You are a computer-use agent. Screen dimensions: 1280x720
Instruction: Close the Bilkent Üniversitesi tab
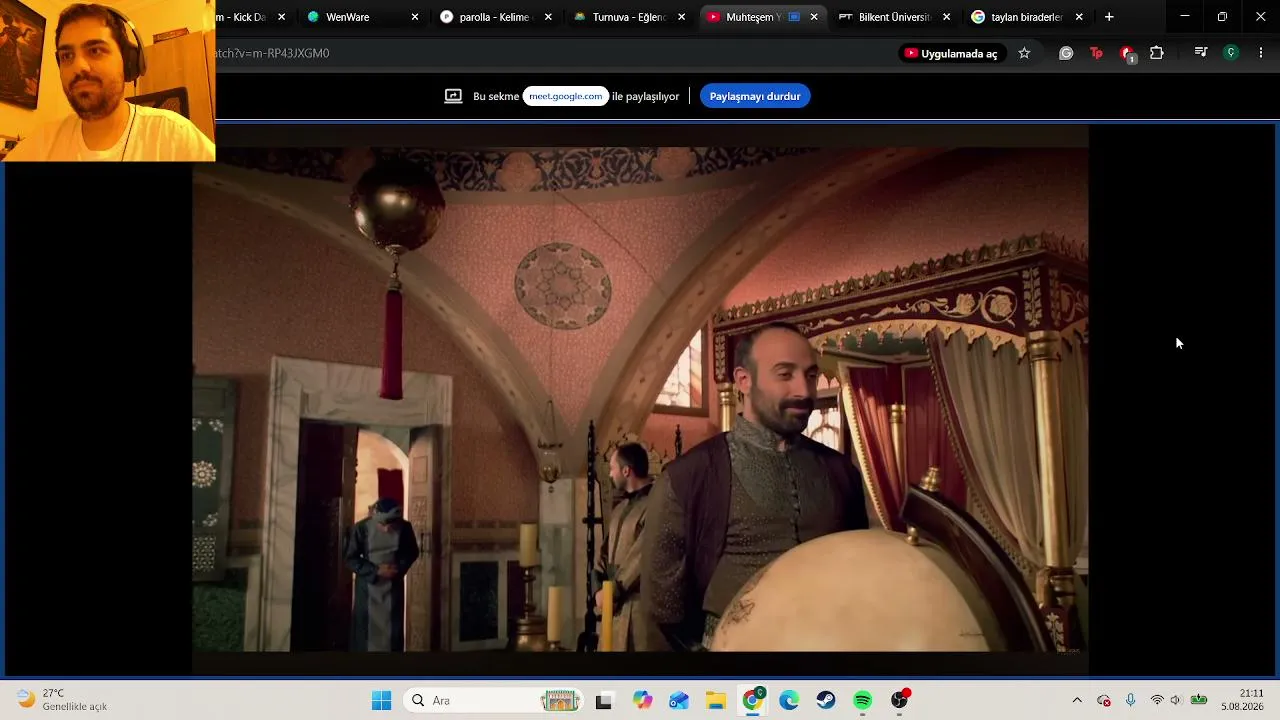947,17
